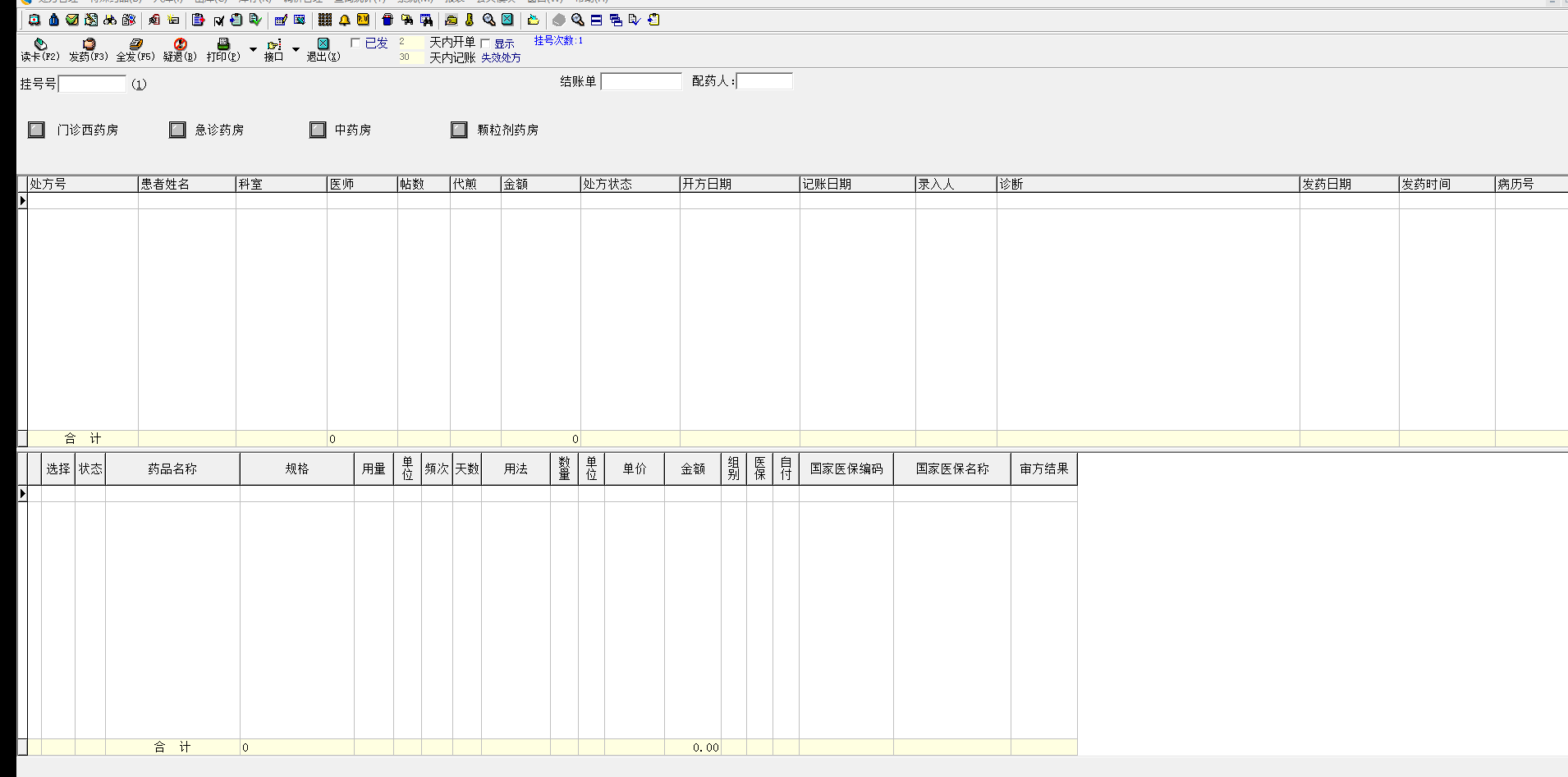Image resolution: width=1568 pixels, height=777 pixels.
Task: Click the 天内记账 days field
Action: click(411, 57)
